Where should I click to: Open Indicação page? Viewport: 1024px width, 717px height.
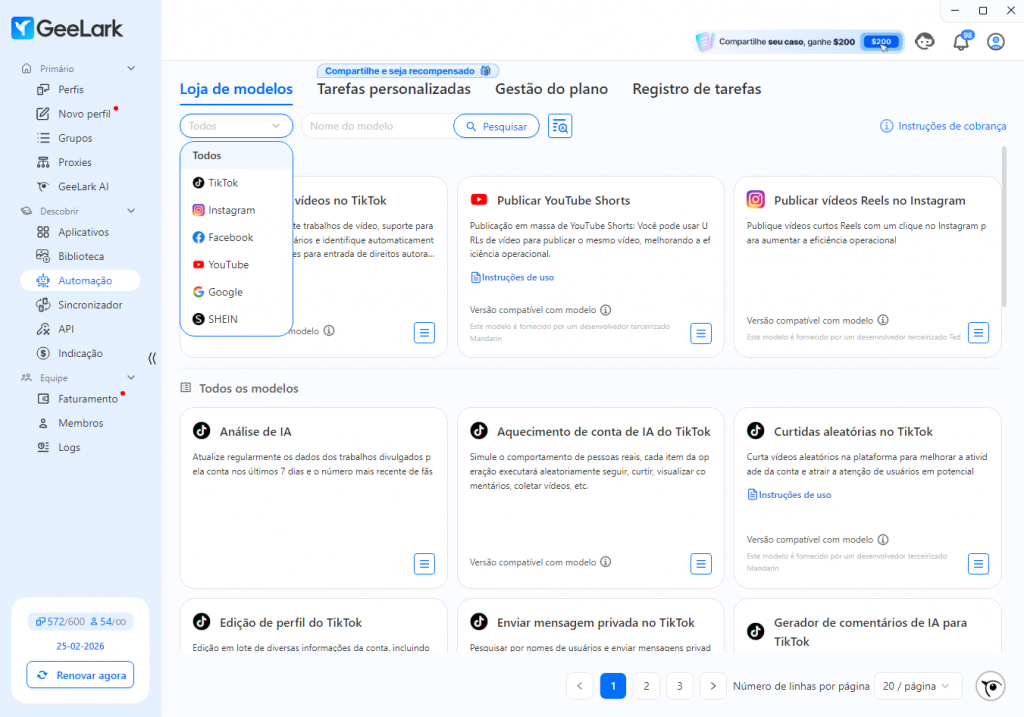[80, 353]
